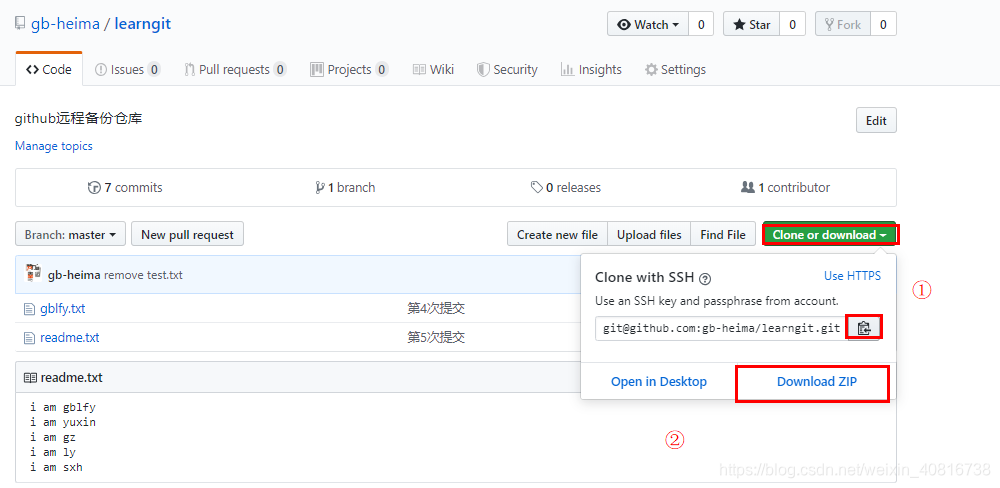
Task: Open the 第4次提交 commit message
Action: pyautogui.click(x=436, y=309)
